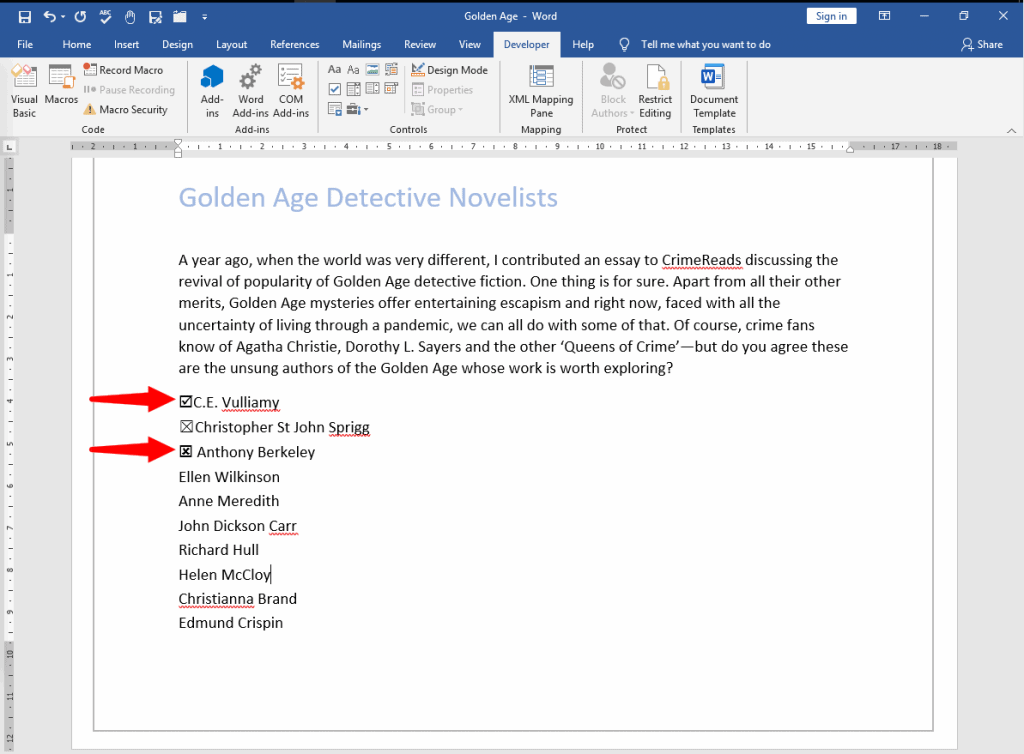Go to the Layout tab
Image resolution: width=1024 pixels, height=754 pixels.
pyautogui.click(x=231, y=44)
